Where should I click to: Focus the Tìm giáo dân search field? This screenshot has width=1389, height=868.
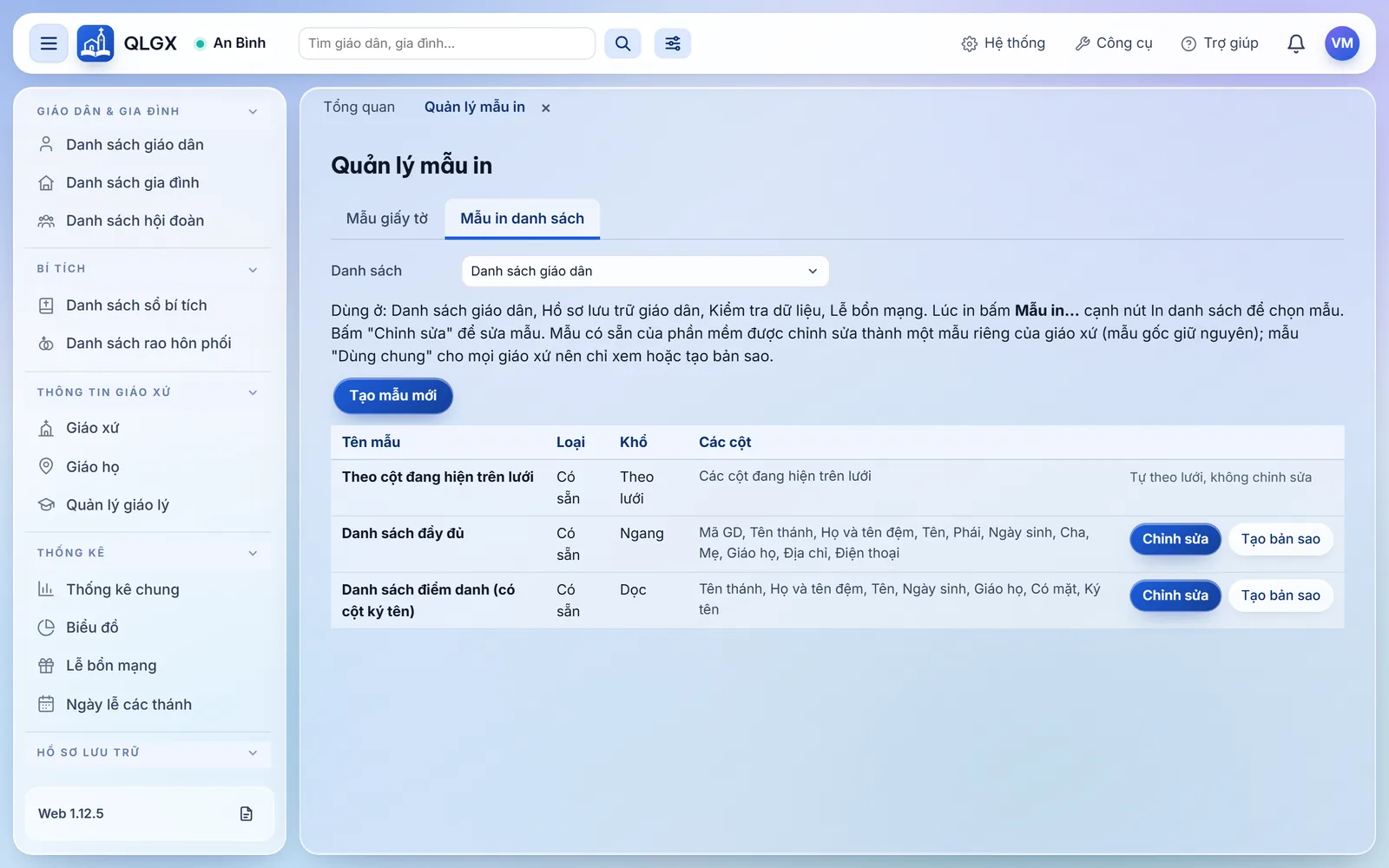(447, 43)
